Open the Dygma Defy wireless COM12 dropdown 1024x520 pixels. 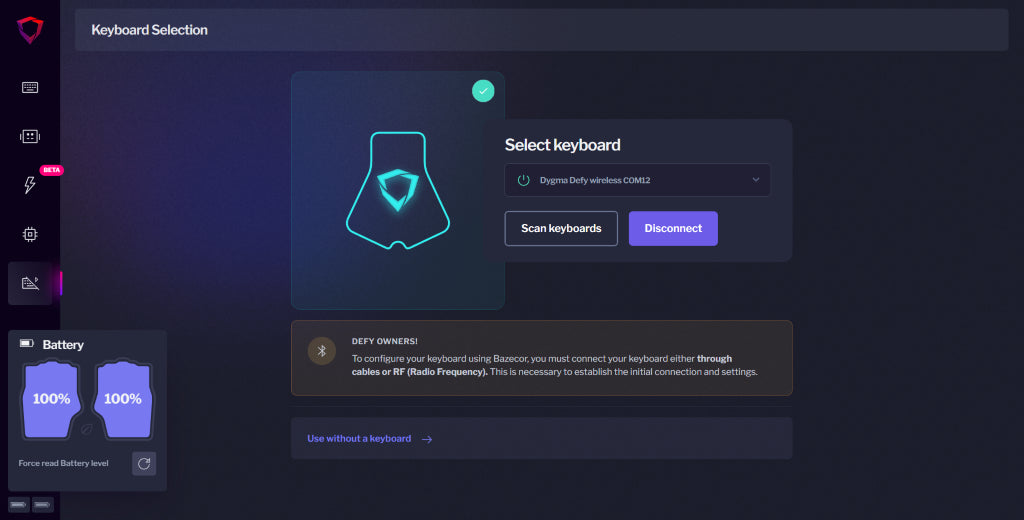[x=637, y=180]
